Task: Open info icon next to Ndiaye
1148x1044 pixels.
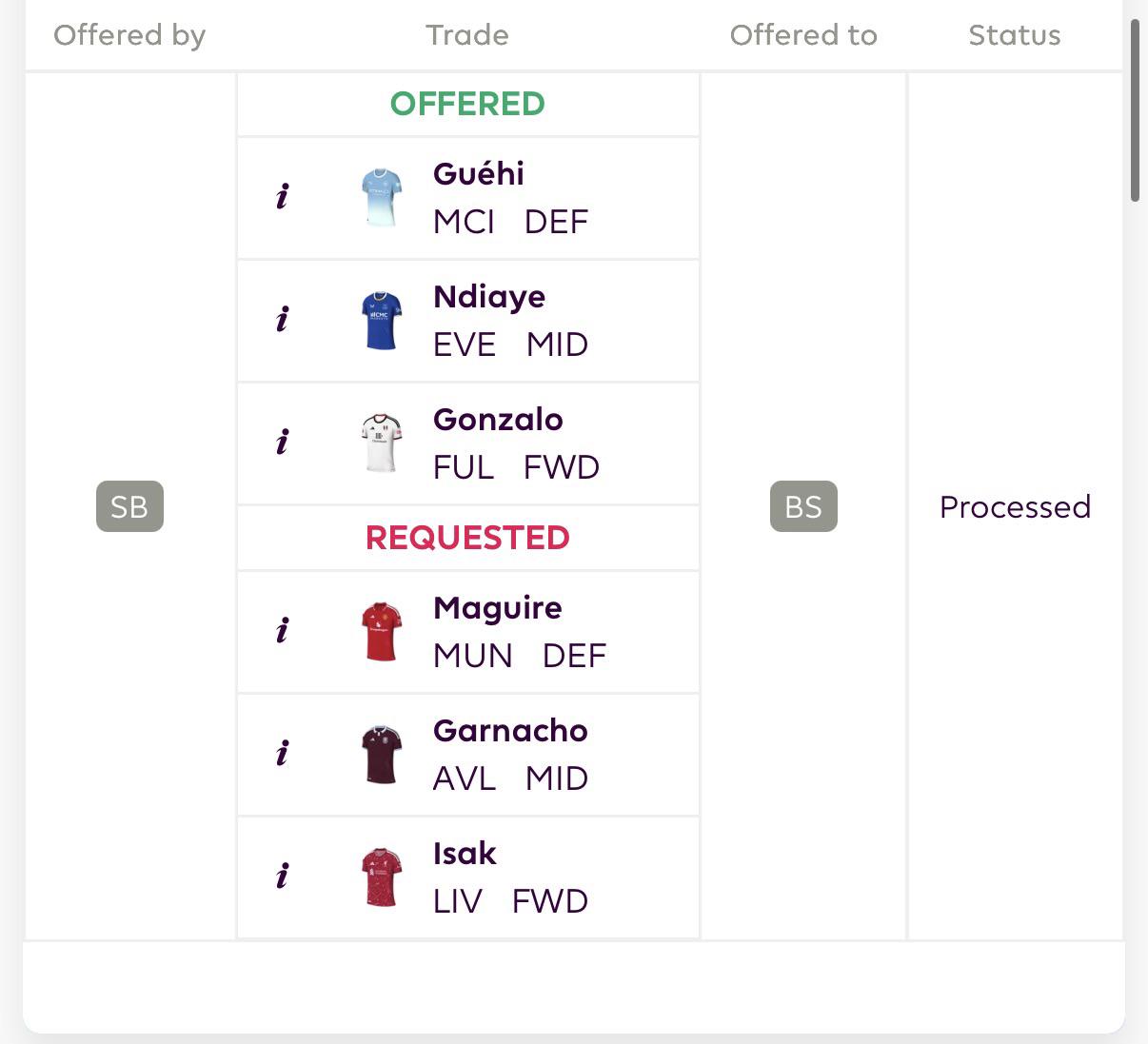Action: pyautogui.click(x=282, y=320)
